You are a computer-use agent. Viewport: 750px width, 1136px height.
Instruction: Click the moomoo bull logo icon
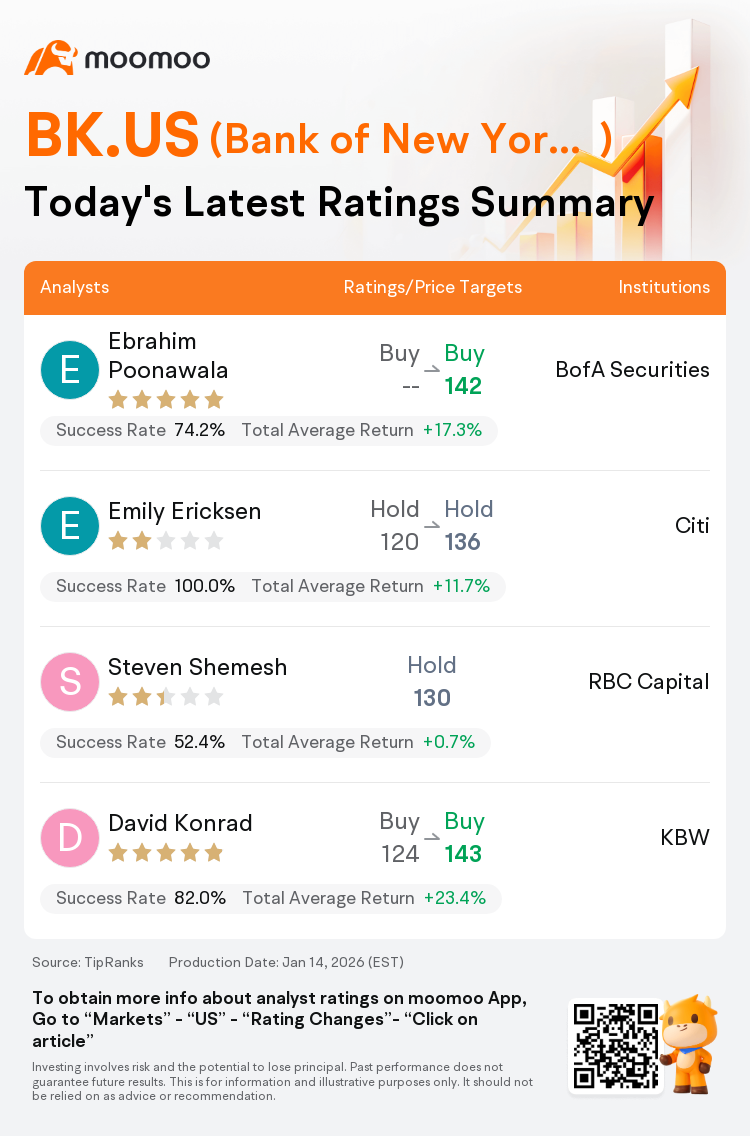click(x=50, y=58)
